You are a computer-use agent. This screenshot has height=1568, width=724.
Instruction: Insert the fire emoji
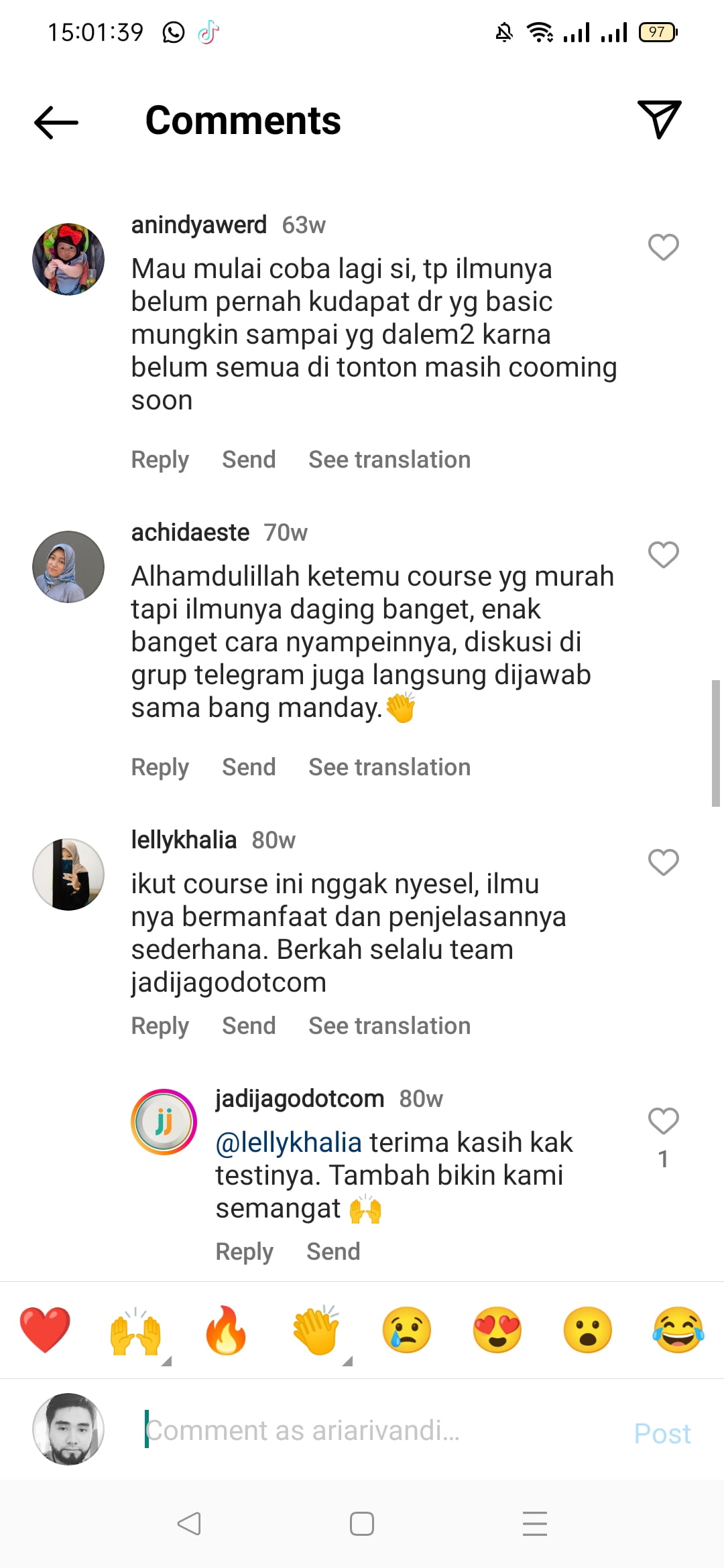pos(226,1330)
